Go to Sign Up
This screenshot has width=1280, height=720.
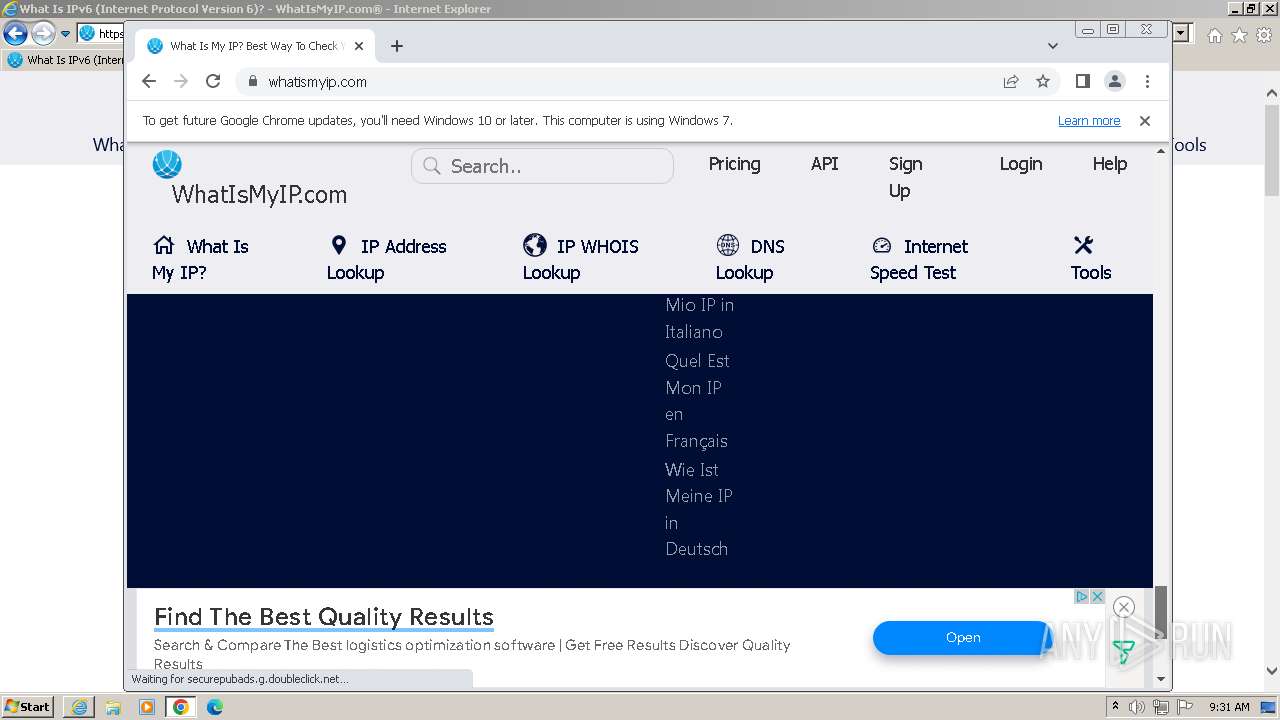(905, 177)
